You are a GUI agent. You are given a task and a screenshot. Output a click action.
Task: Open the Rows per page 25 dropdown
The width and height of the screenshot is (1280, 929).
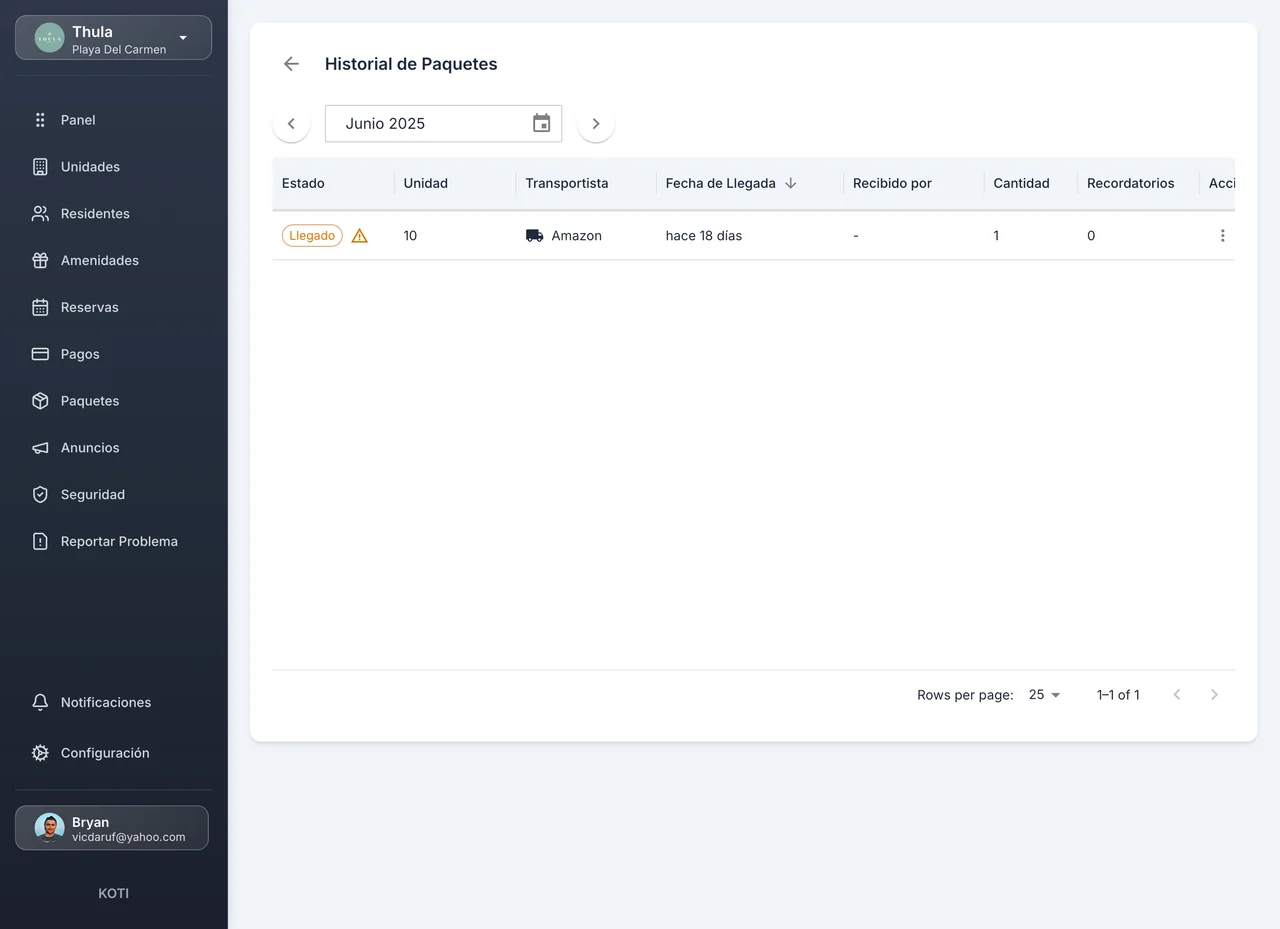point(1044,695)
